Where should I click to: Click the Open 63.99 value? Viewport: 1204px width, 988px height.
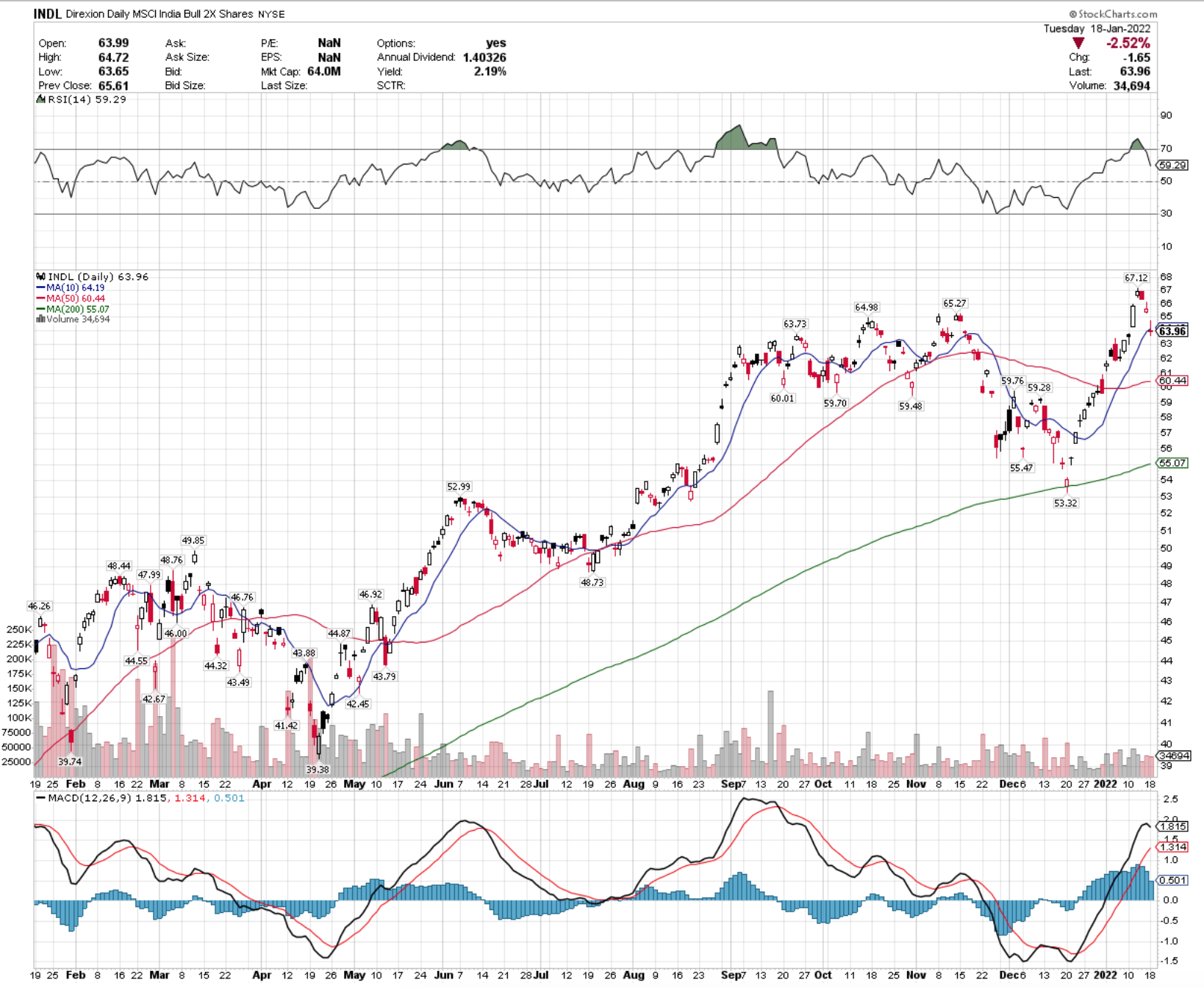click(x=113, y=43)
